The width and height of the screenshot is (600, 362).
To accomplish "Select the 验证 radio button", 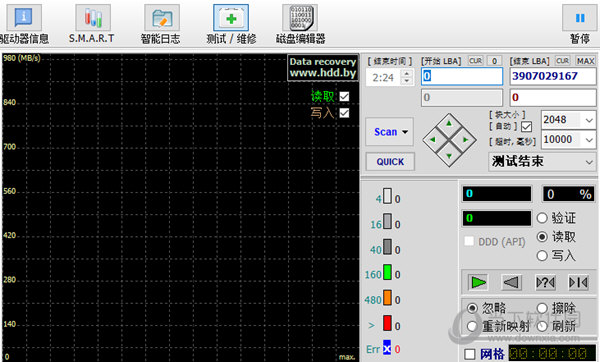I will point(542,218).
